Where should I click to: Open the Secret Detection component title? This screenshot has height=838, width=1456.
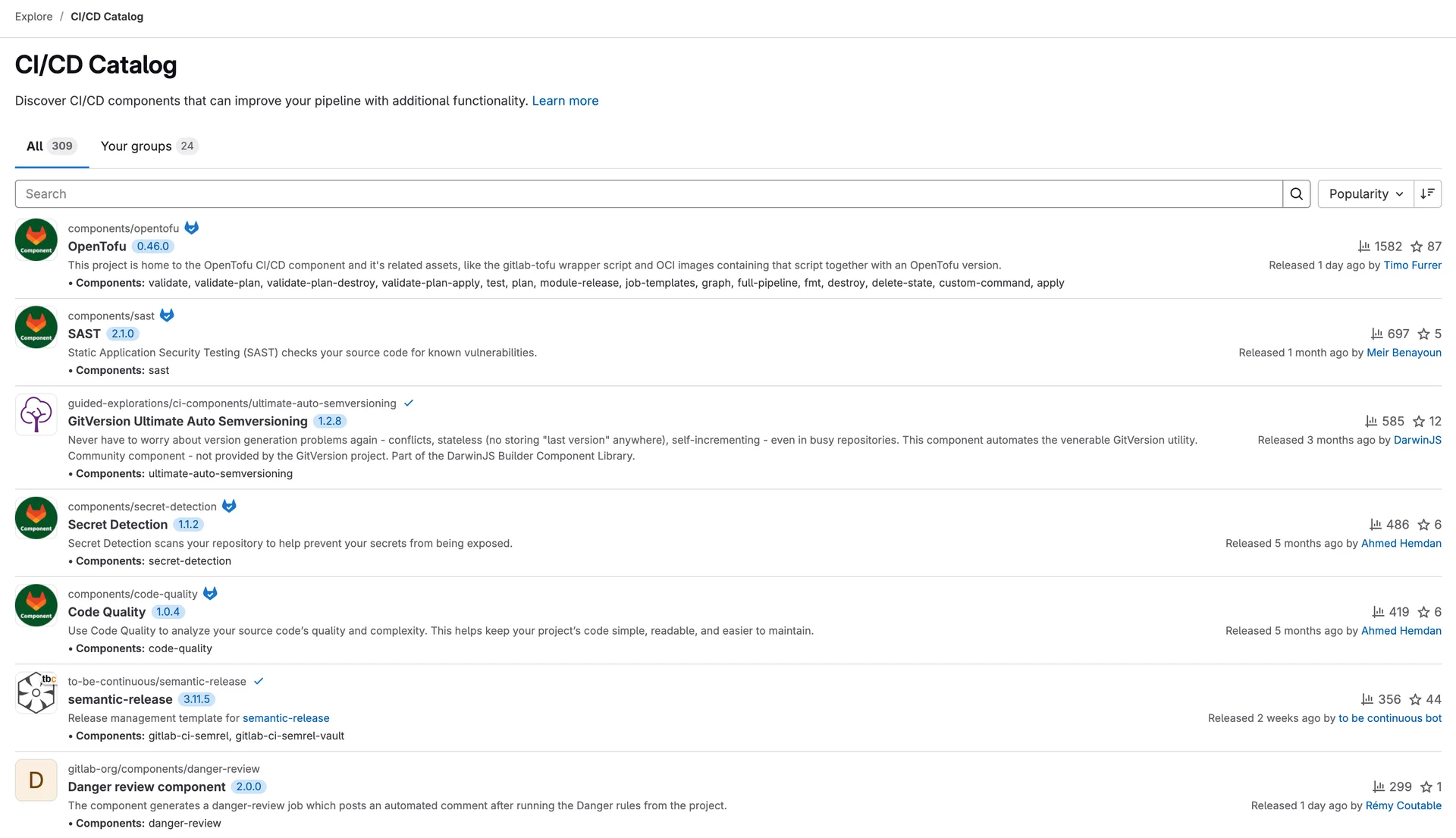tap(118, 525)
